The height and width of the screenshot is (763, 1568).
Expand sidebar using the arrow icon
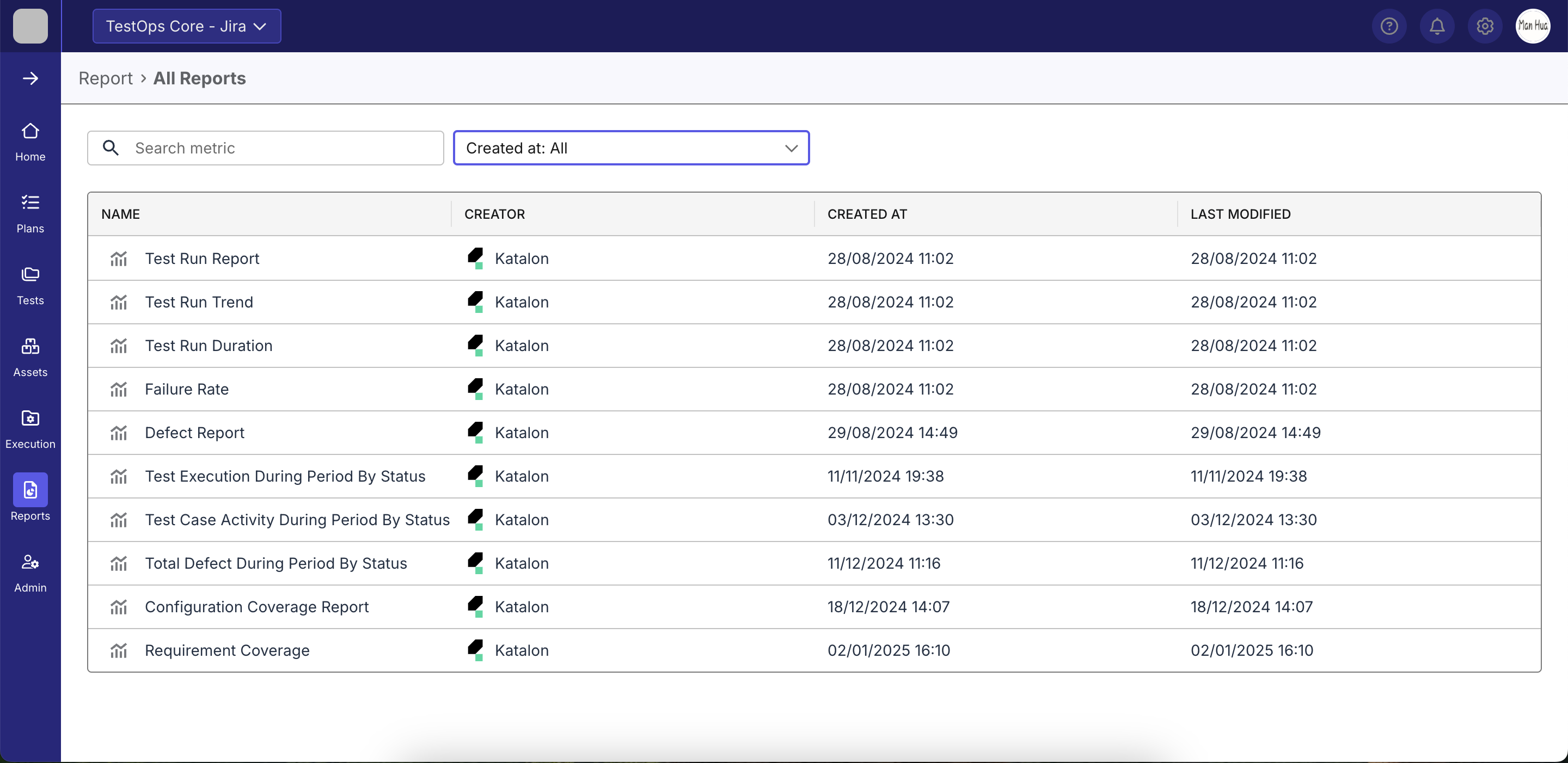click(x=30, y=78)
